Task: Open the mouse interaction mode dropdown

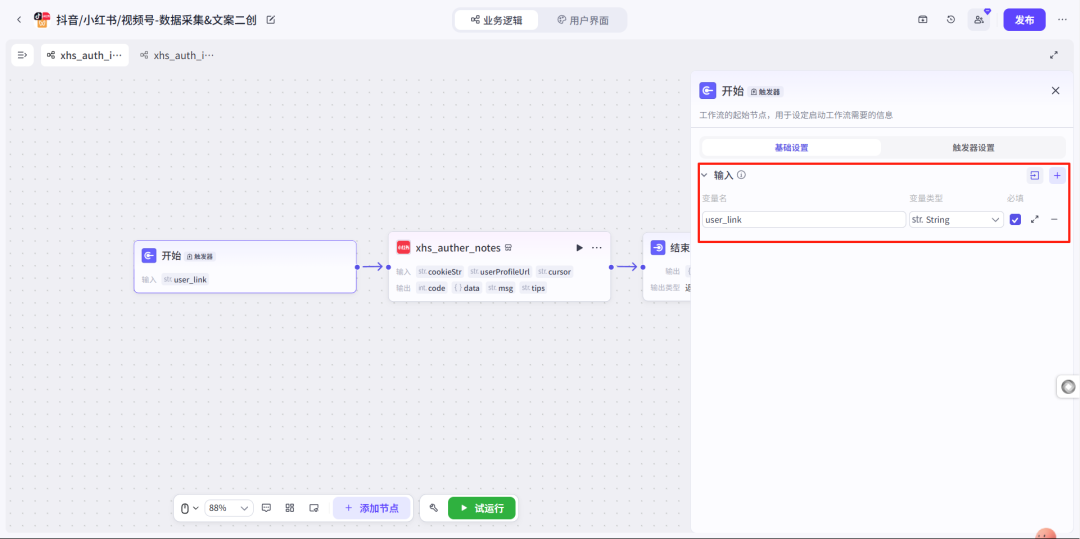Action: click(x=189, y=508)
